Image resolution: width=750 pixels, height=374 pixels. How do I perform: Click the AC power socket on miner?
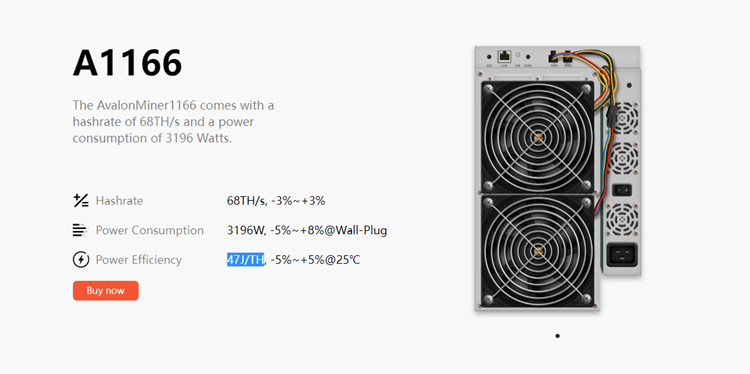point(622,255)
